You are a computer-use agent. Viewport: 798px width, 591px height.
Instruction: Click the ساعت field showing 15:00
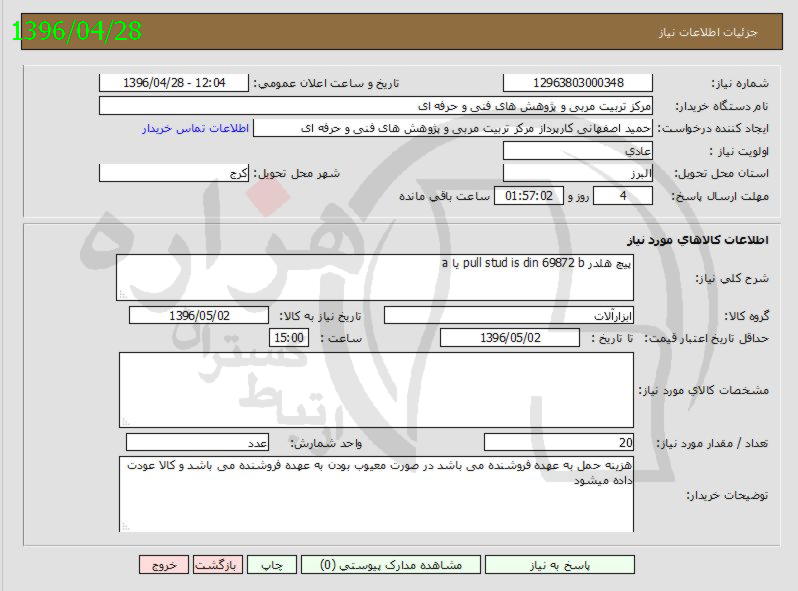(x=289, y=339)
